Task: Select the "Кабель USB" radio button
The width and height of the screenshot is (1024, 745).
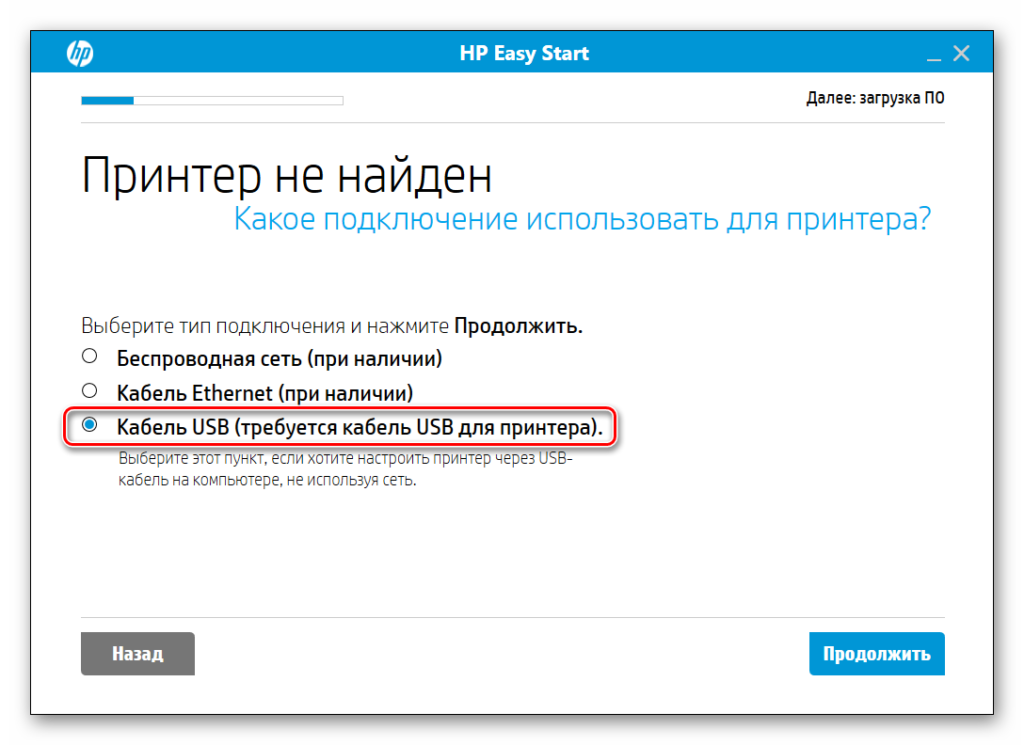Action: pos(90,426)
